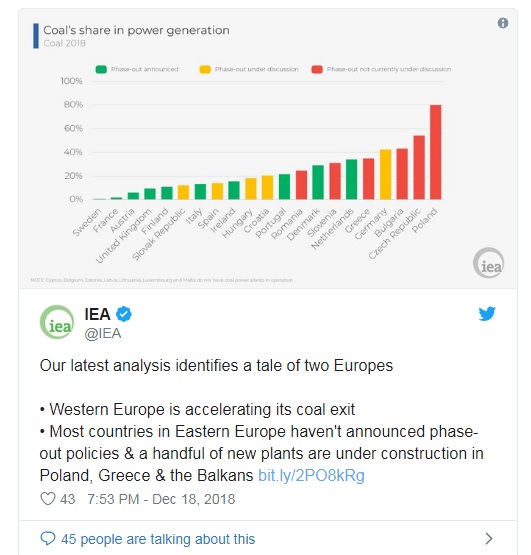Click the speech bubble conversation icon

coord(48,538)
